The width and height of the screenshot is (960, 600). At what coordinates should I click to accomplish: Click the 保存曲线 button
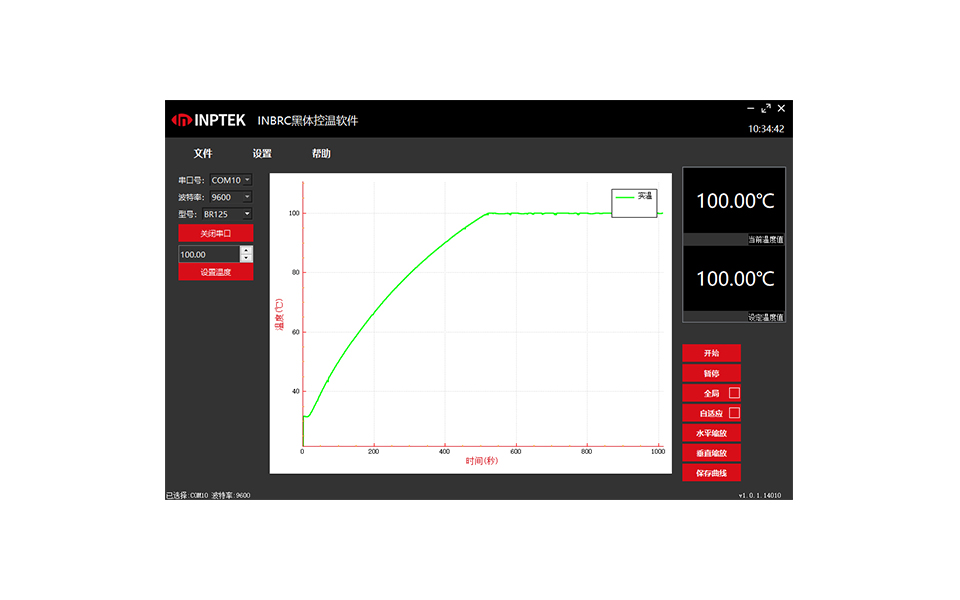coord(711,473)
